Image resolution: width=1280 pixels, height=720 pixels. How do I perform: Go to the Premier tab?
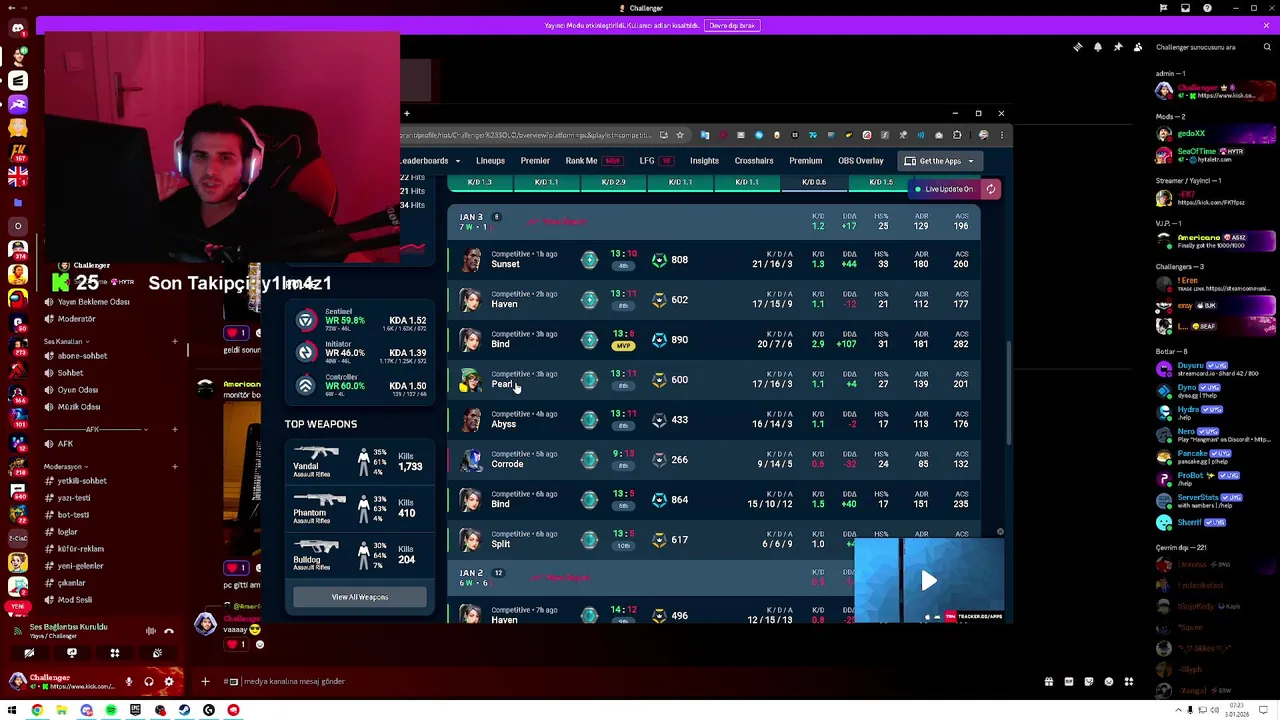(535, 161)
